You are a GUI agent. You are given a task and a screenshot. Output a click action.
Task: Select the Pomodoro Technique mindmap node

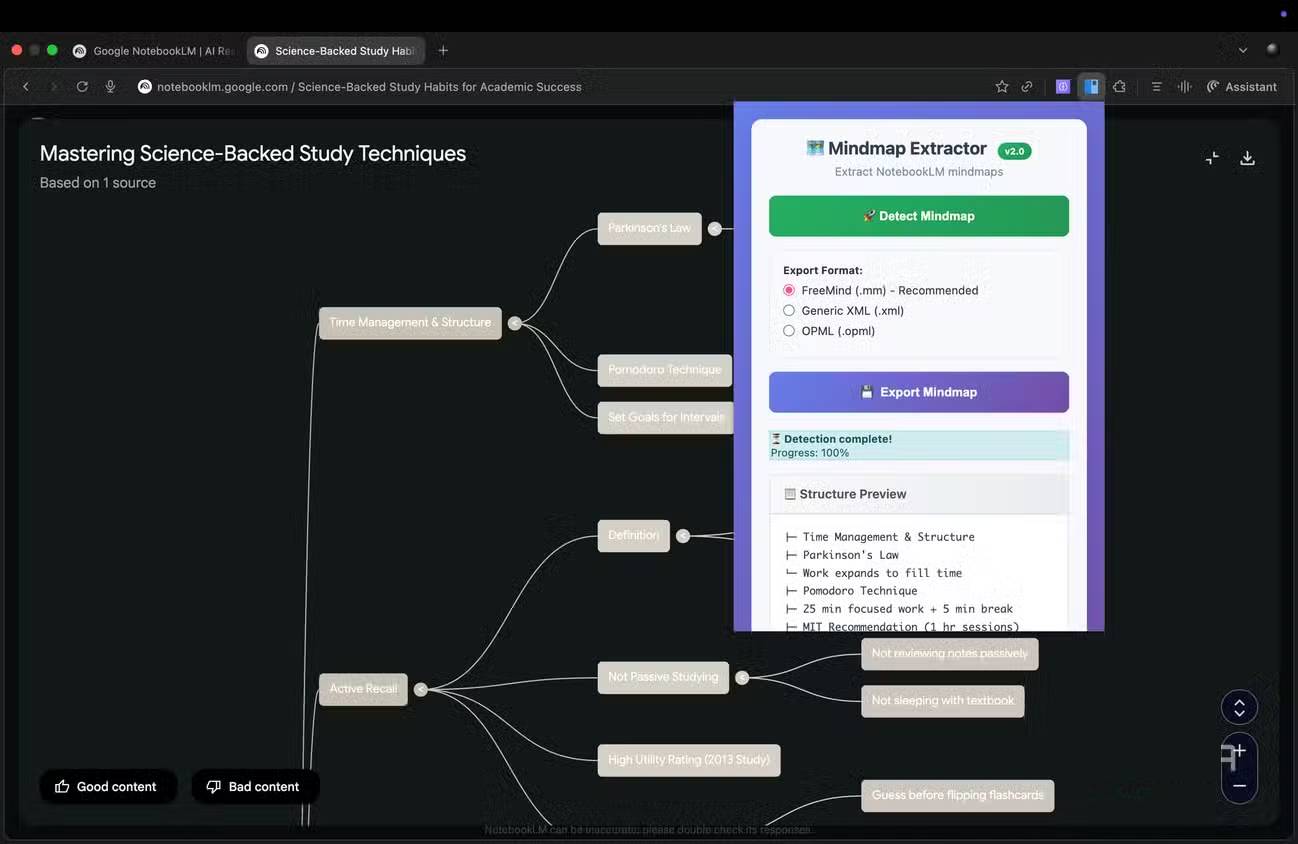pos(665,370)
